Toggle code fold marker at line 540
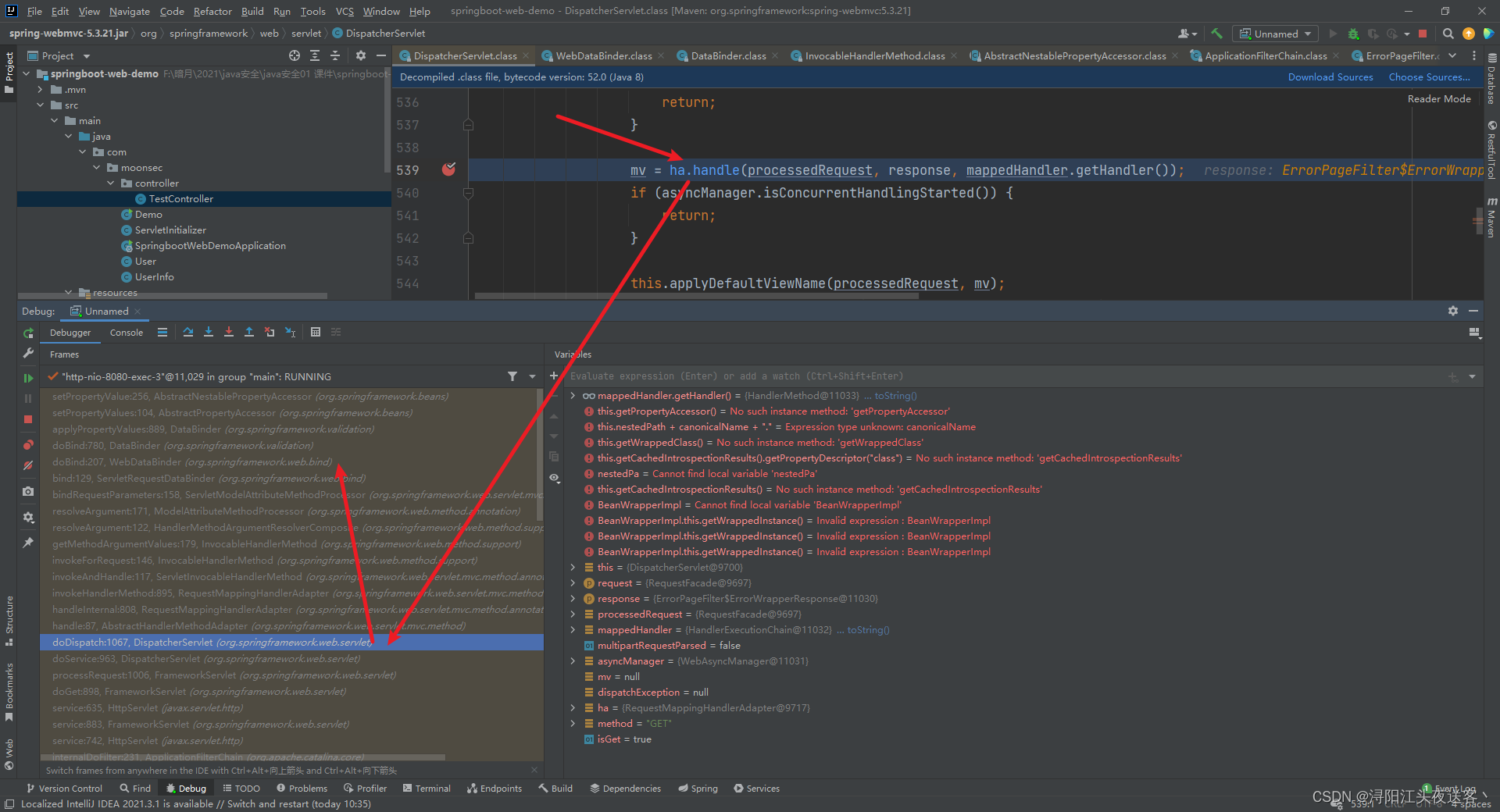Screen dimensions: 1500x812 468,192
